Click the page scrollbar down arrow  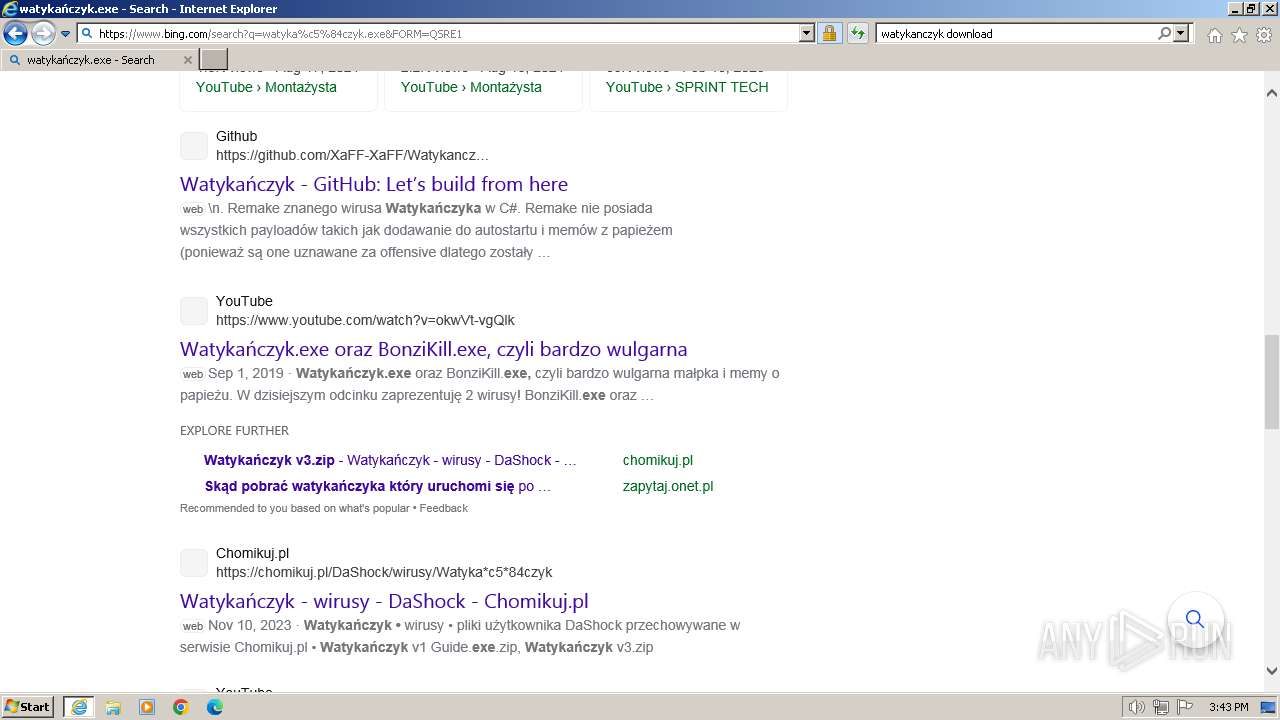pos(1272,671)
